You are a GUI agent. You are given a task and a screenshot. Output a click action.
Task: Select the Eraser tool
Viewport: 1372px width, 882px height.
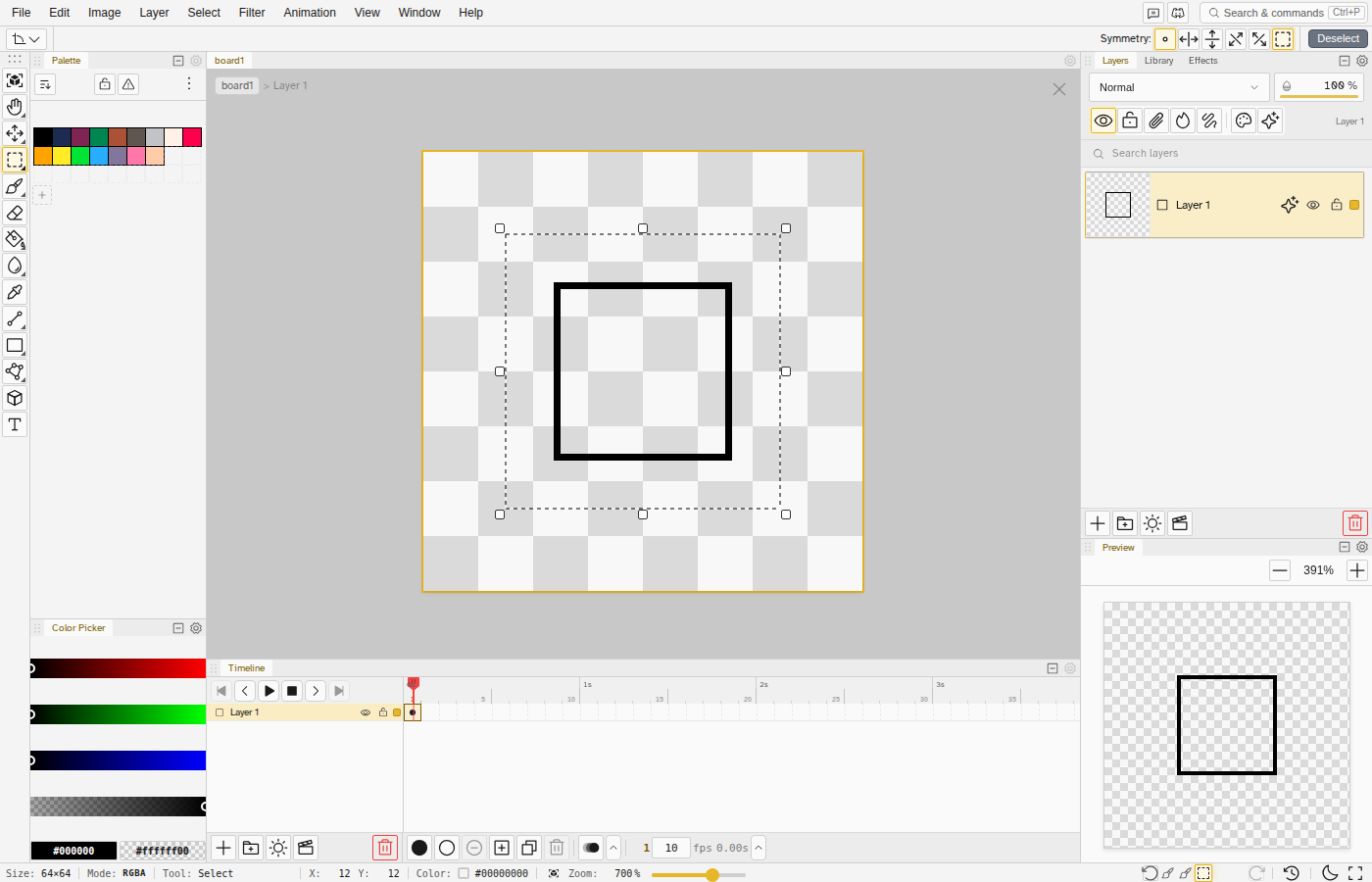(15, 213)
